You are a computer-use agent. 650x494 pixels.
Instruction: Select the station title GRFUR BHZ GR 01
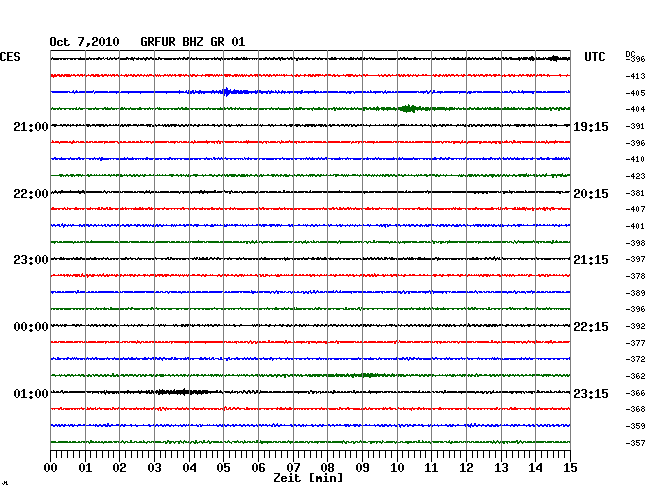[193, 42]
